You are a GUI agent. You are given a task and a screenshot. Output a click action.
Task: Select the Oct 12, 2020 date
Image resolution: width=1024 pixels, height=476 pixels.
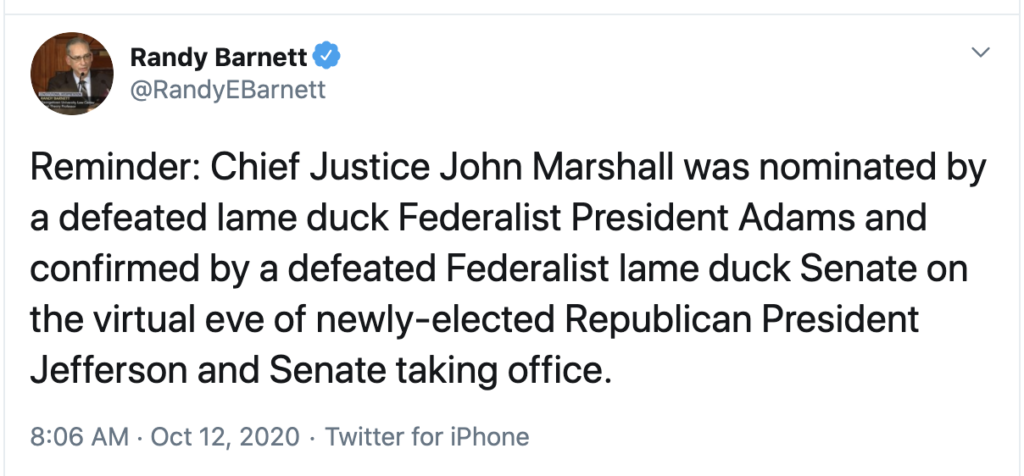[225, 436]
